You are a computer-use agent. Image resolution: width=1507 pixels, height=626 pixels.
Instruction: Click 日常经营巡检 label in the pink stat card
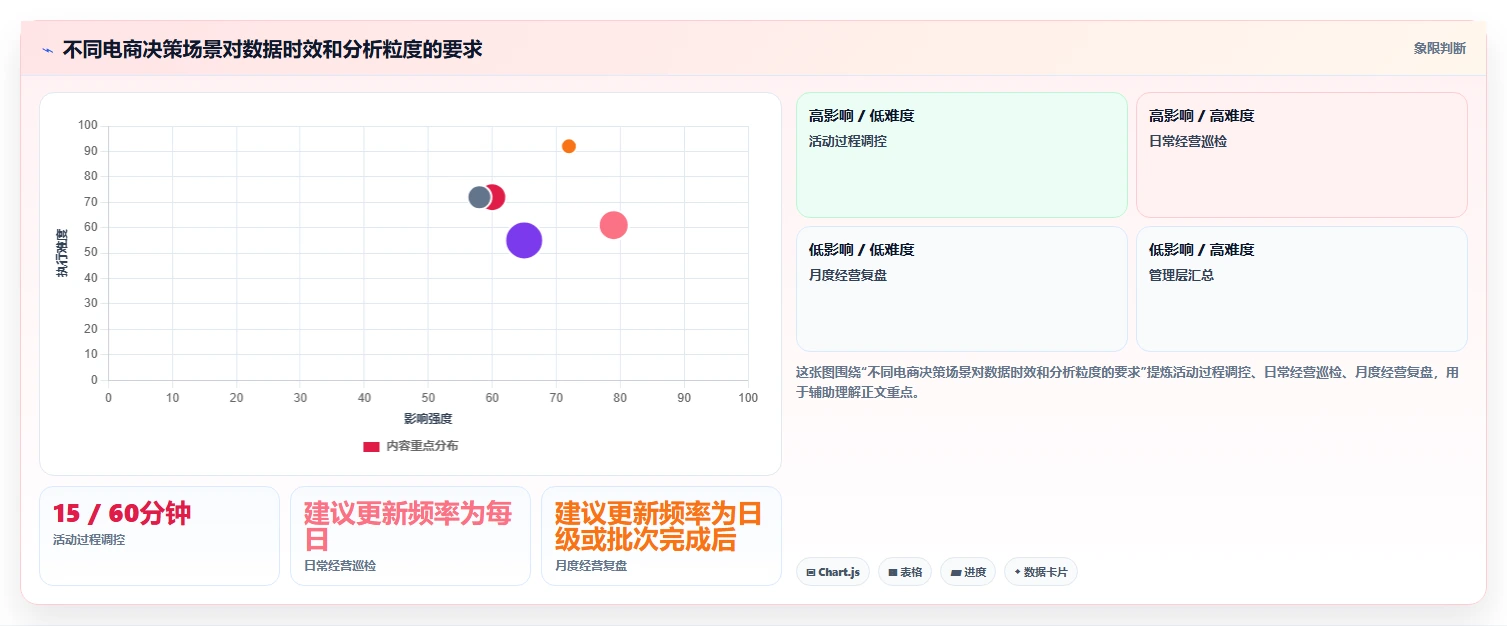click(340, 566)
